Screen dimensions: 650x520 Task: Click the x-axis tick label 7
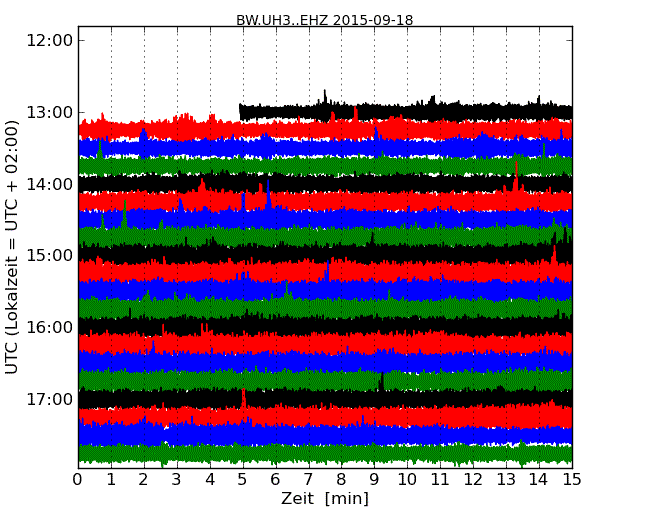[x=308, y=480]
